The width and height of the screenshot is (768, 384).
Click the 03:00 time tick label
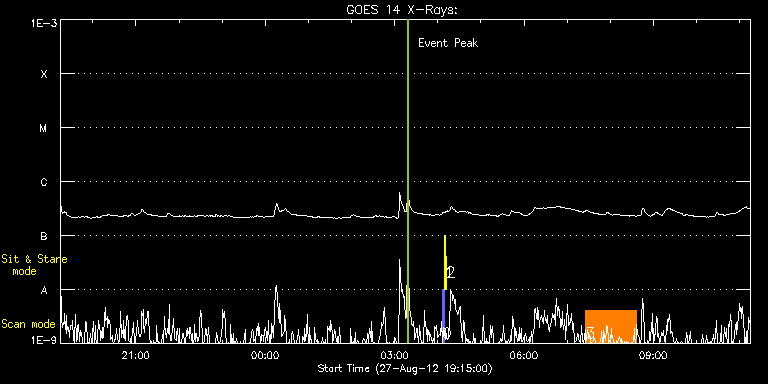coord(395,355)
